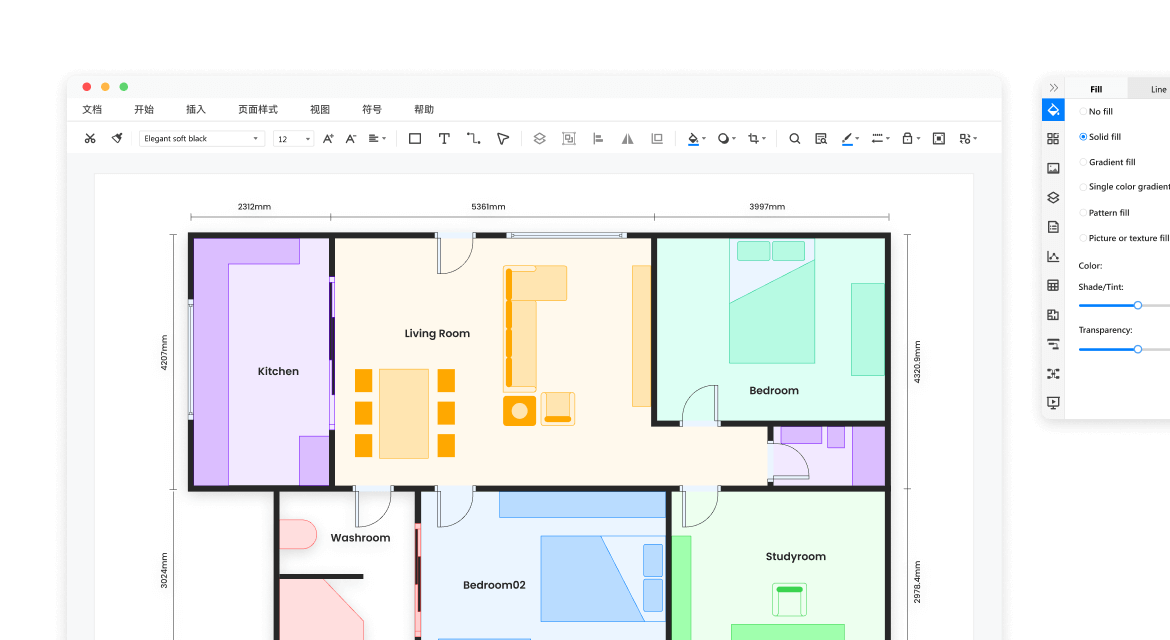The image size is (1170, 640).
Task: Open the layers icon in right sidebar
Action: [1053, 198]
